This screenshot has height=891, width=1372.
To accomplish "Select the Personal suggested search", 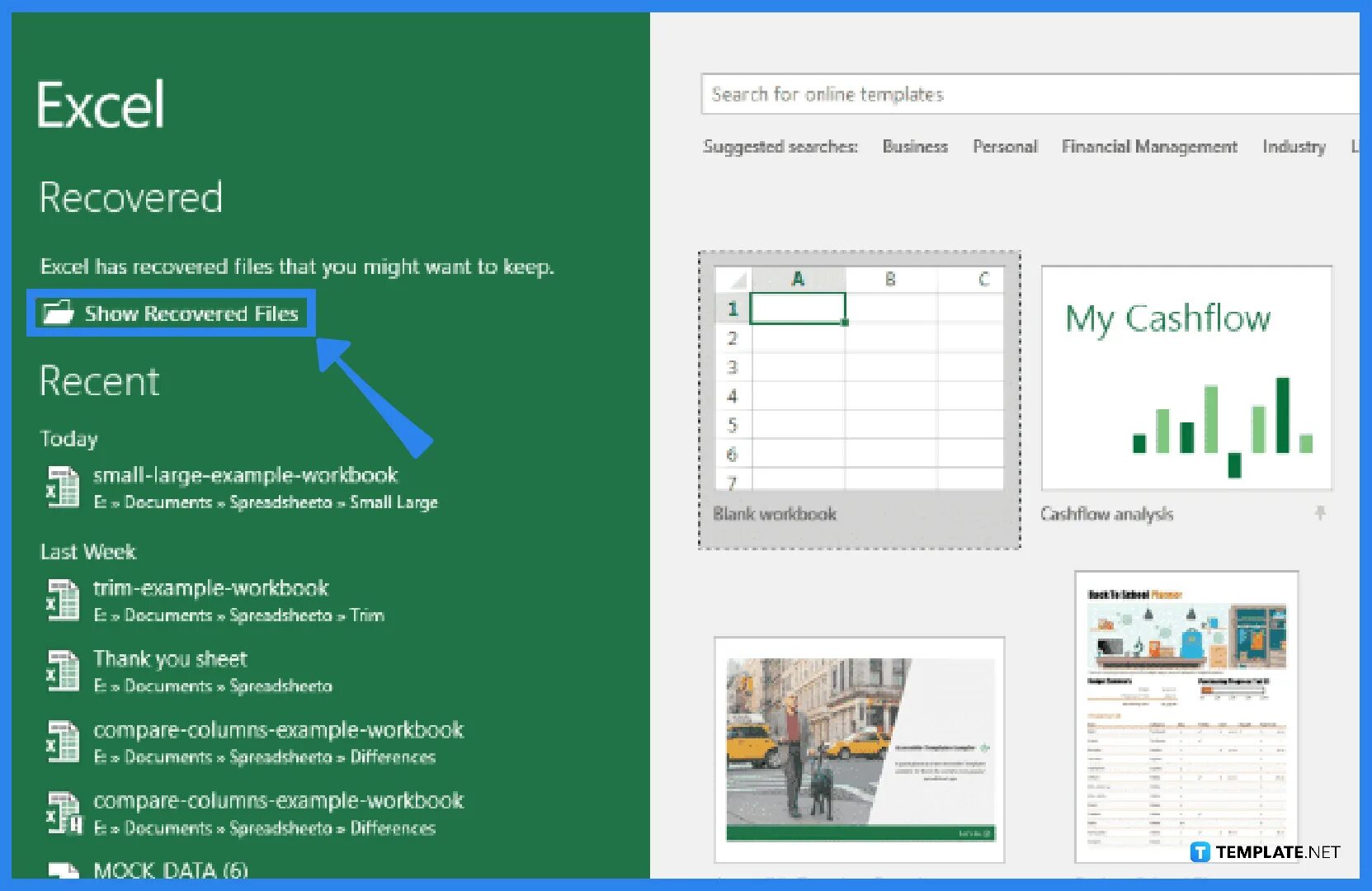I will point(1005,147).
